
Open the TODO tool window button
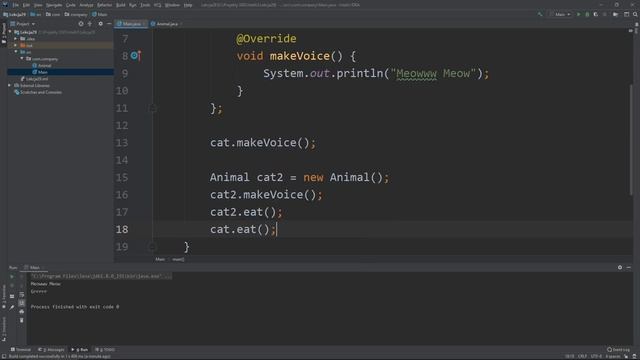(x=105, y=350)
